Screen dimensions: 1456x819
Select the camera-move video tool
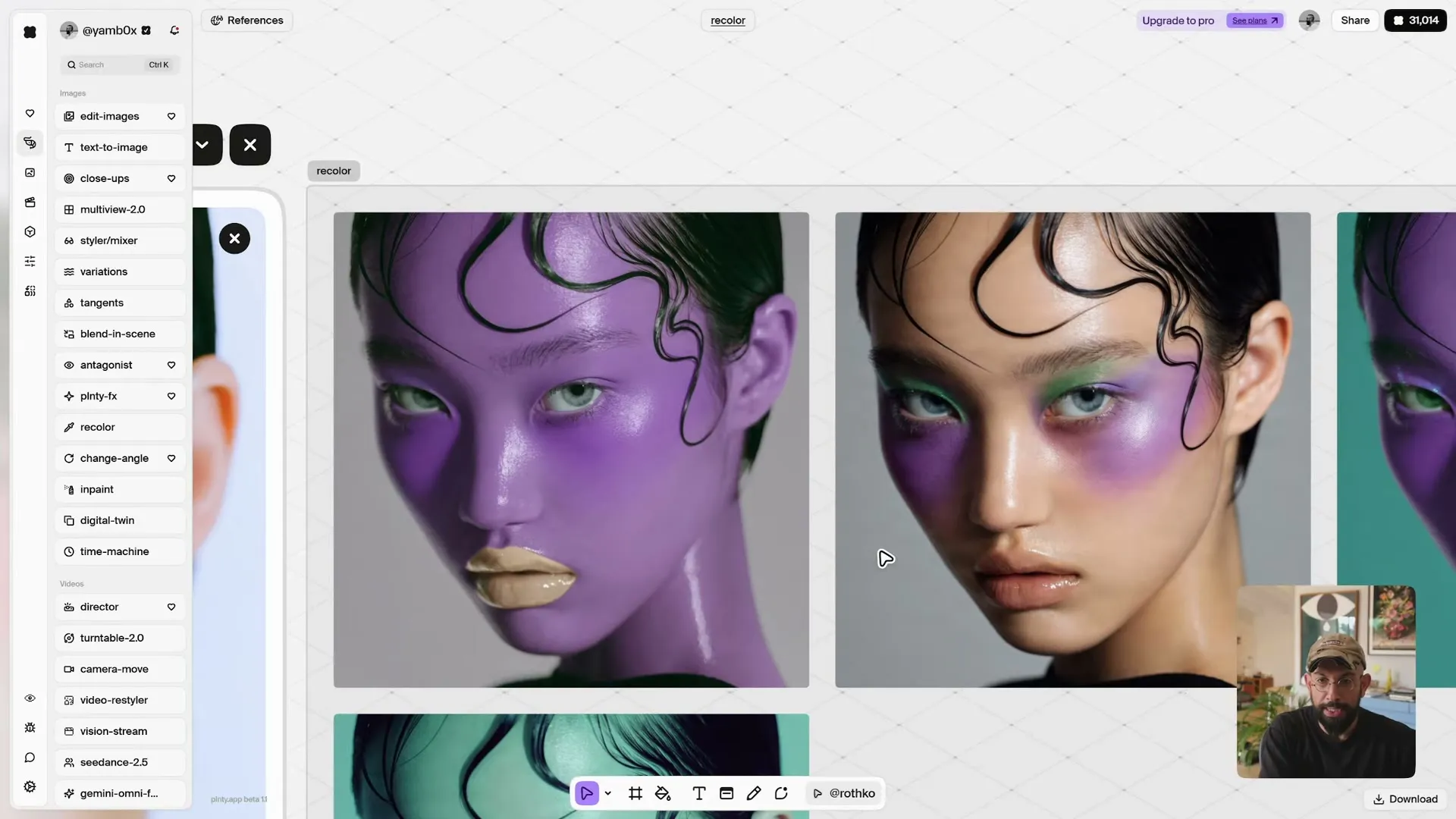point(120,669)
